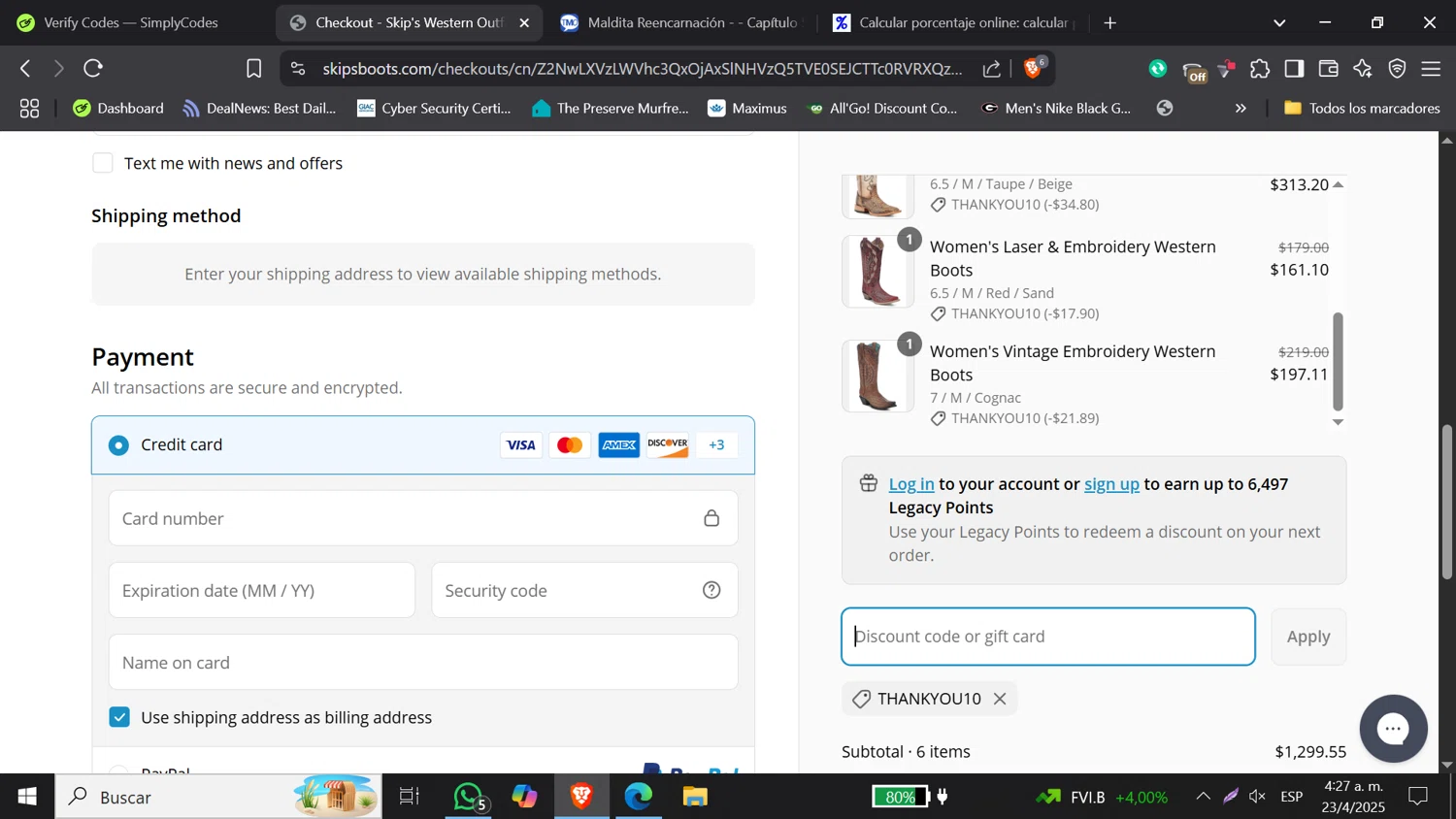Image resolution: width=1456 pixels, height=819 pixels.
Task: Go back using browser back arrow
Action: click(x=26, y=68)
